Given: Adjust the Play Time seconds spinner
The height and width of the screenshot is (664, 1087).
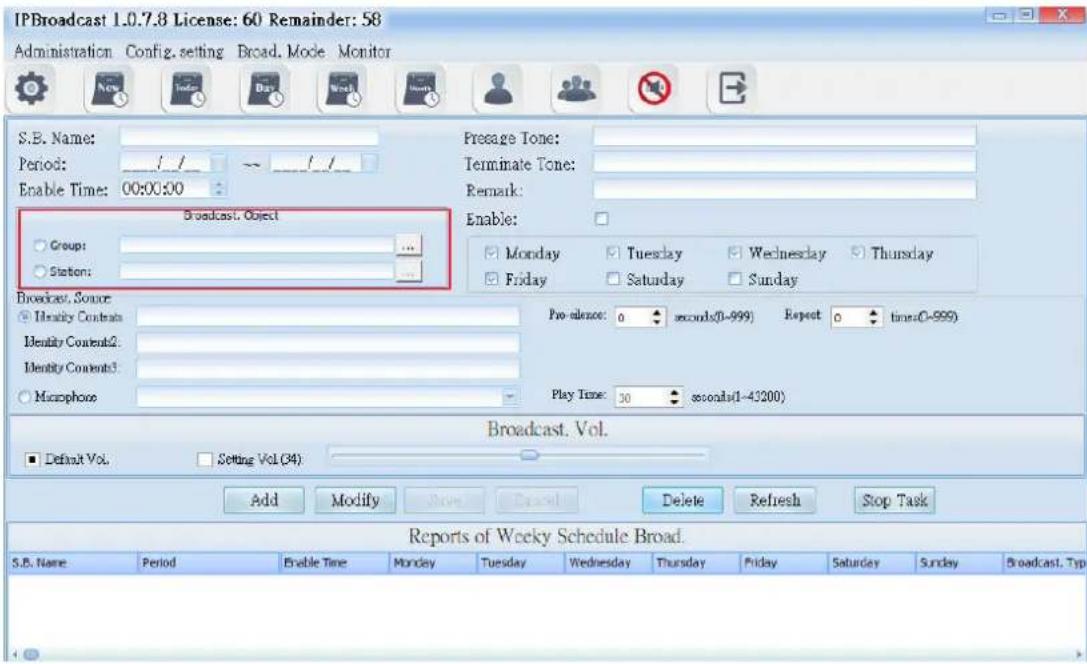Looking at the screenshot, I should [x=675, y=397].
